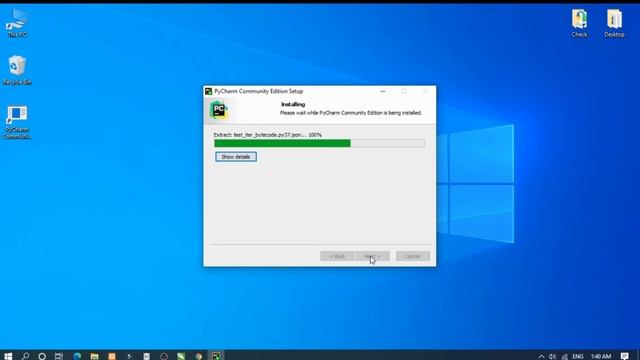Click the disabled Back button
Image resolution: width=640 pixels, height=360 pixels.
tap(337, 256)
